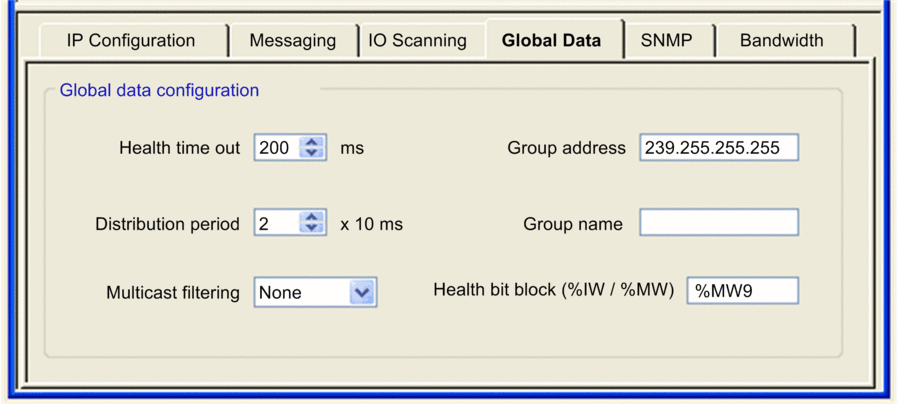Decrease Health time out with down arrow
Image resolution: width=898 pixels, height=404 pixels.
313,153
